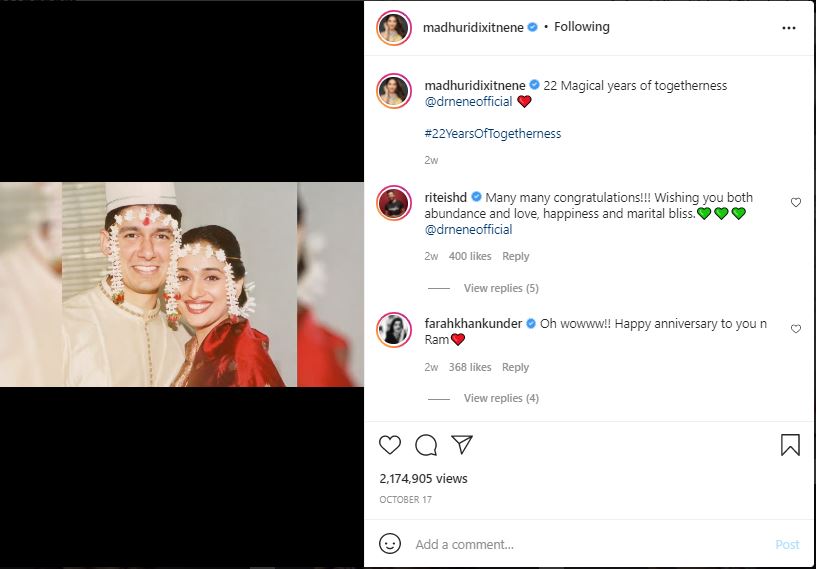Click riteishd profile avatar

coord(394,202)
